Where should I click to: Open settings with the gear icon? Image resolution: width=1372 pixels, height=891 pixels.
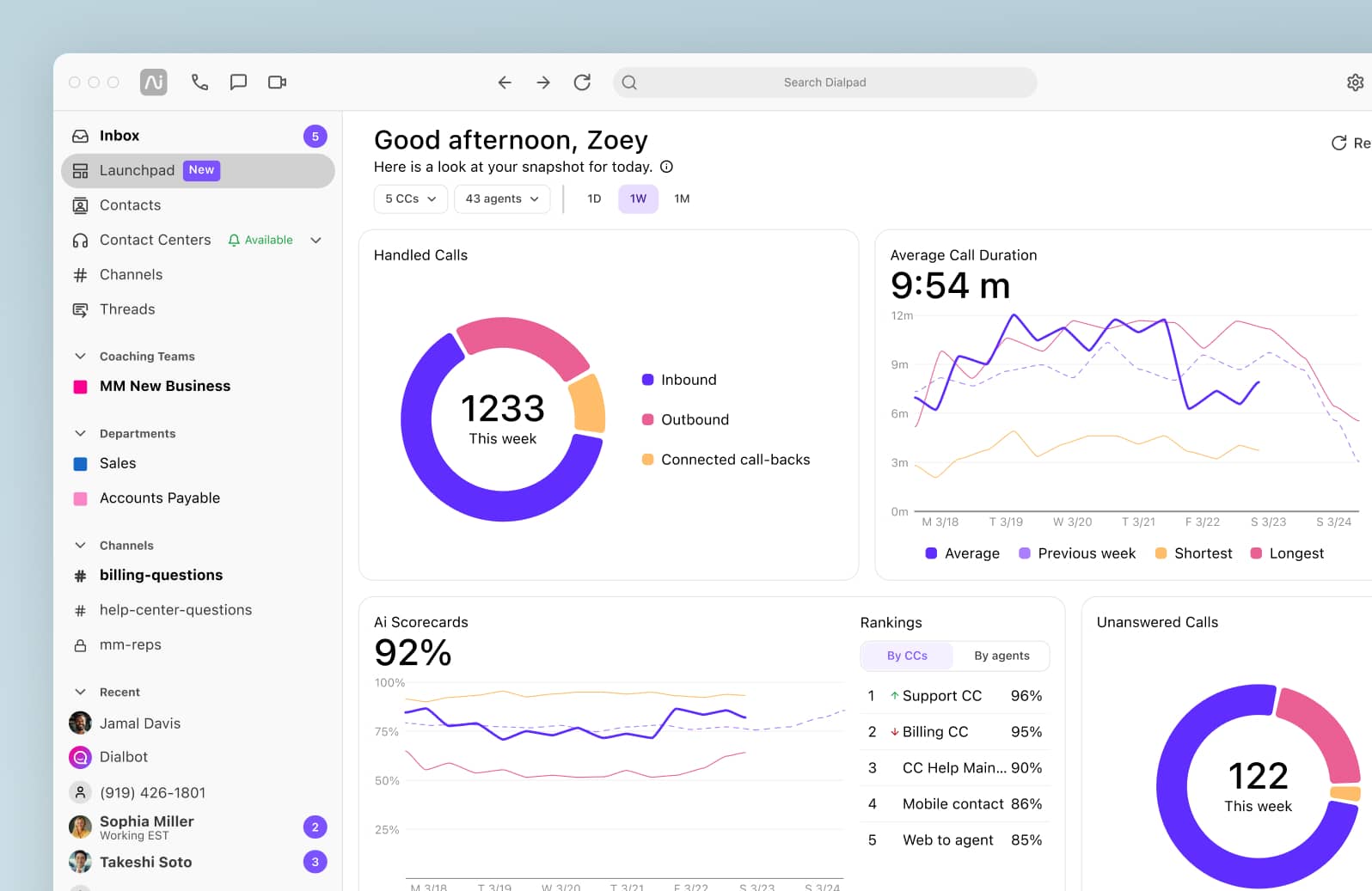coord(1355,82)
